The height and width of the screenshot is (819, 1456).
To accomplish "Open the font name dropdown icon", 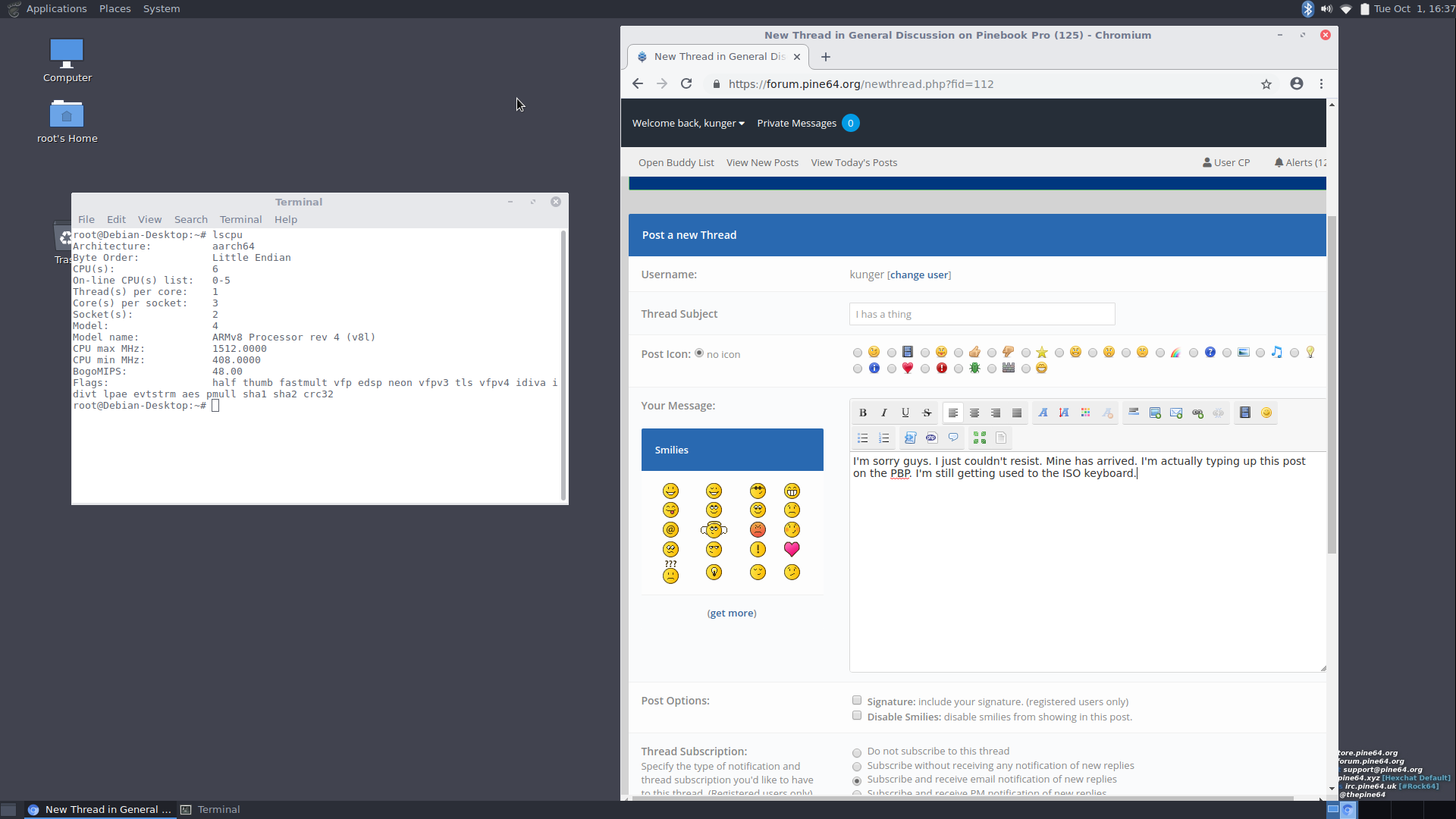I will (x=1043, y=413).
